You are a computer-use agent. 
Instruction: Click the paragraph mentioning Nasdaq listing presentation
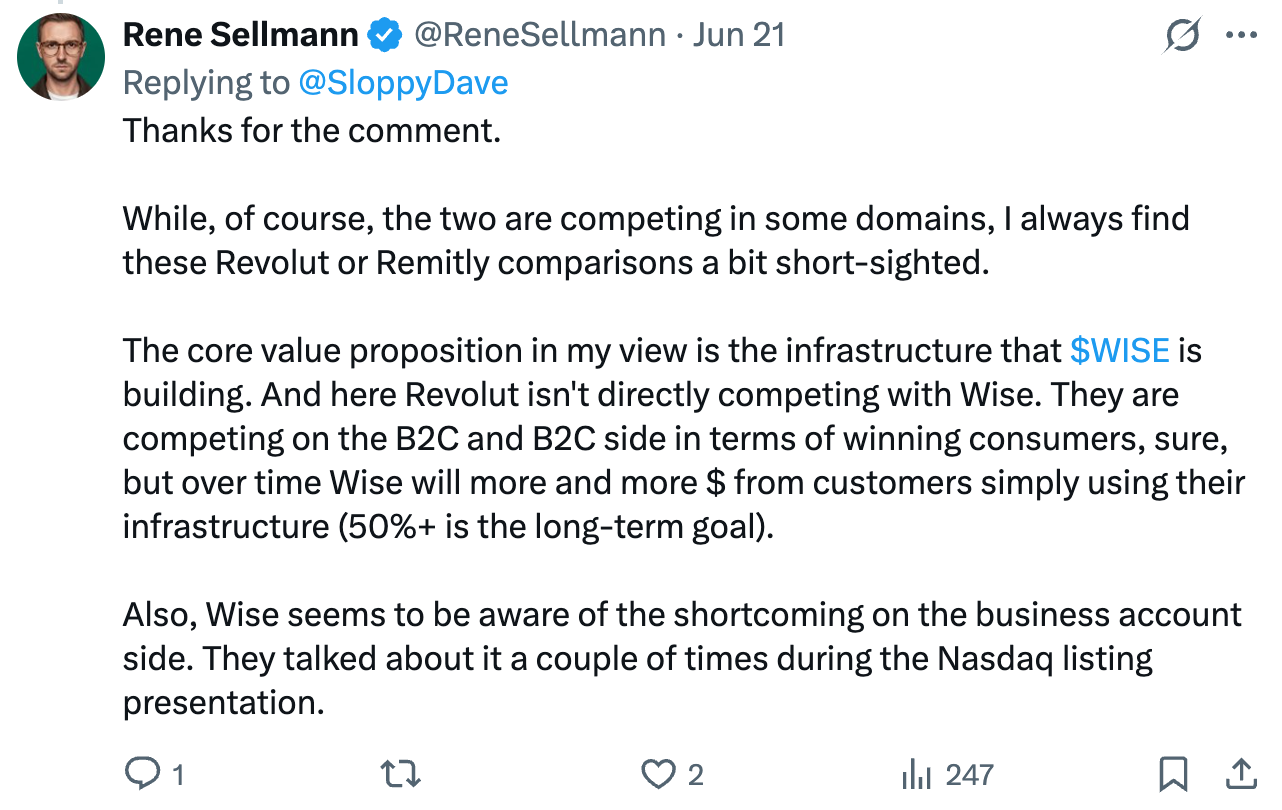coord(682,658)
